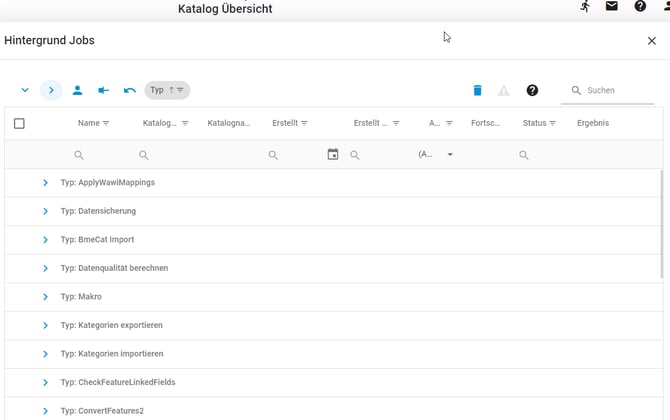
Task: Click the blue trash delete icon
Action: click(x=477, y=90)
